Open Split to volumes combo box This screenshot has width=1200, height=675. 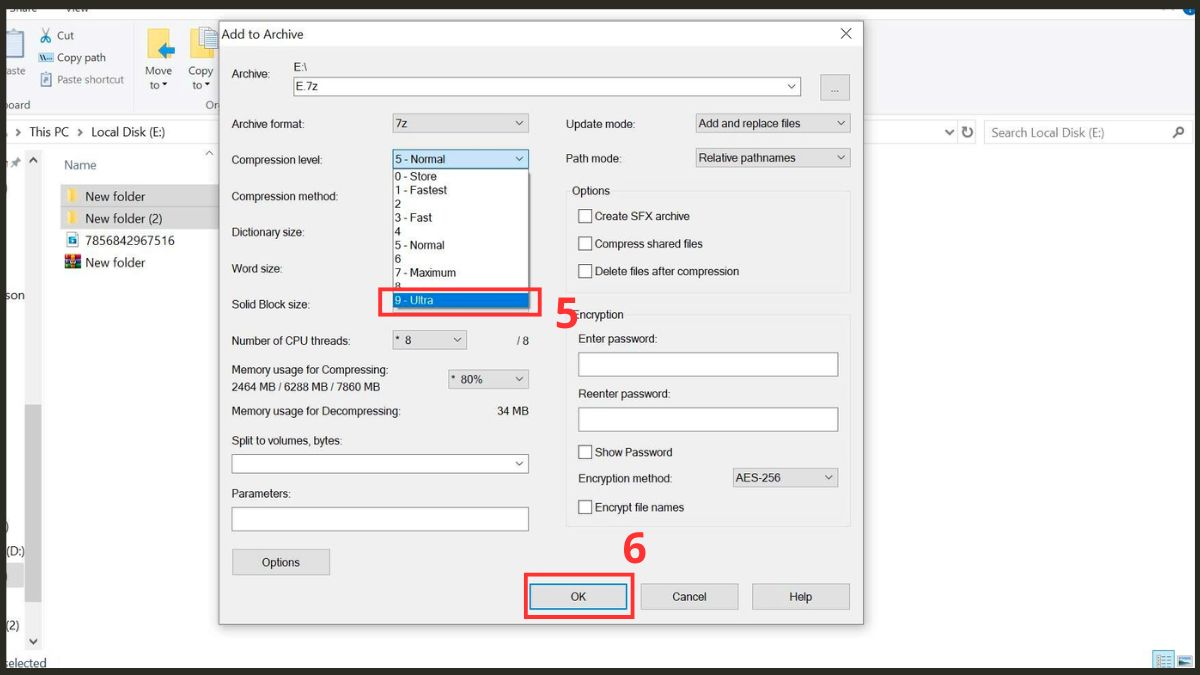click(380, 464)
